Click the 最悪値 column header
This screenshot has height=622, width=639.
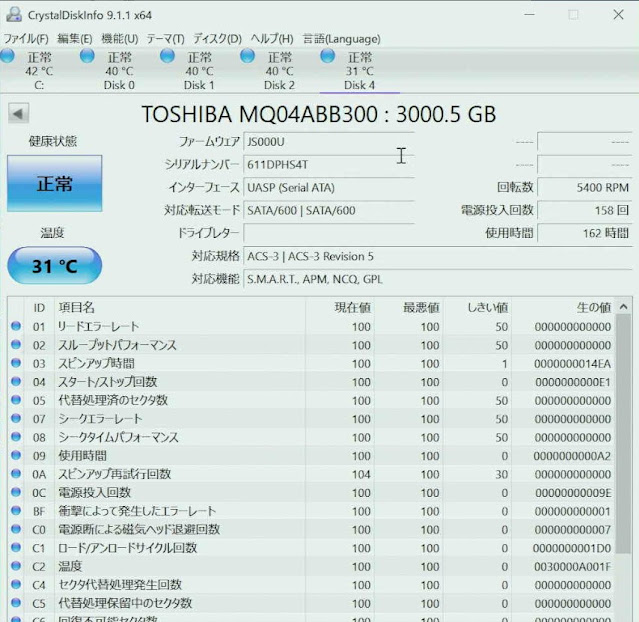[x=421, y=307]
